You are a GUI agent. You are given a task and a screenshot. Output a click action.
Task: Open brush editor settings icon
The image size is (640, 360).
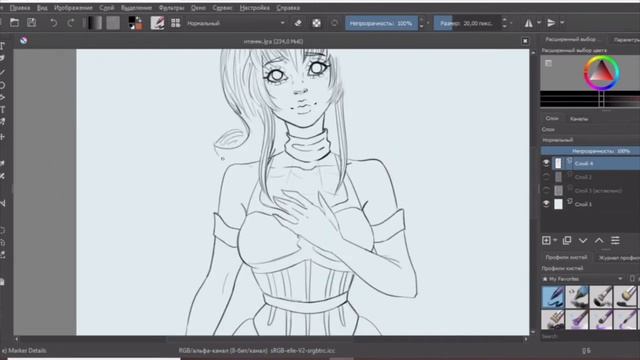[157, 23]
